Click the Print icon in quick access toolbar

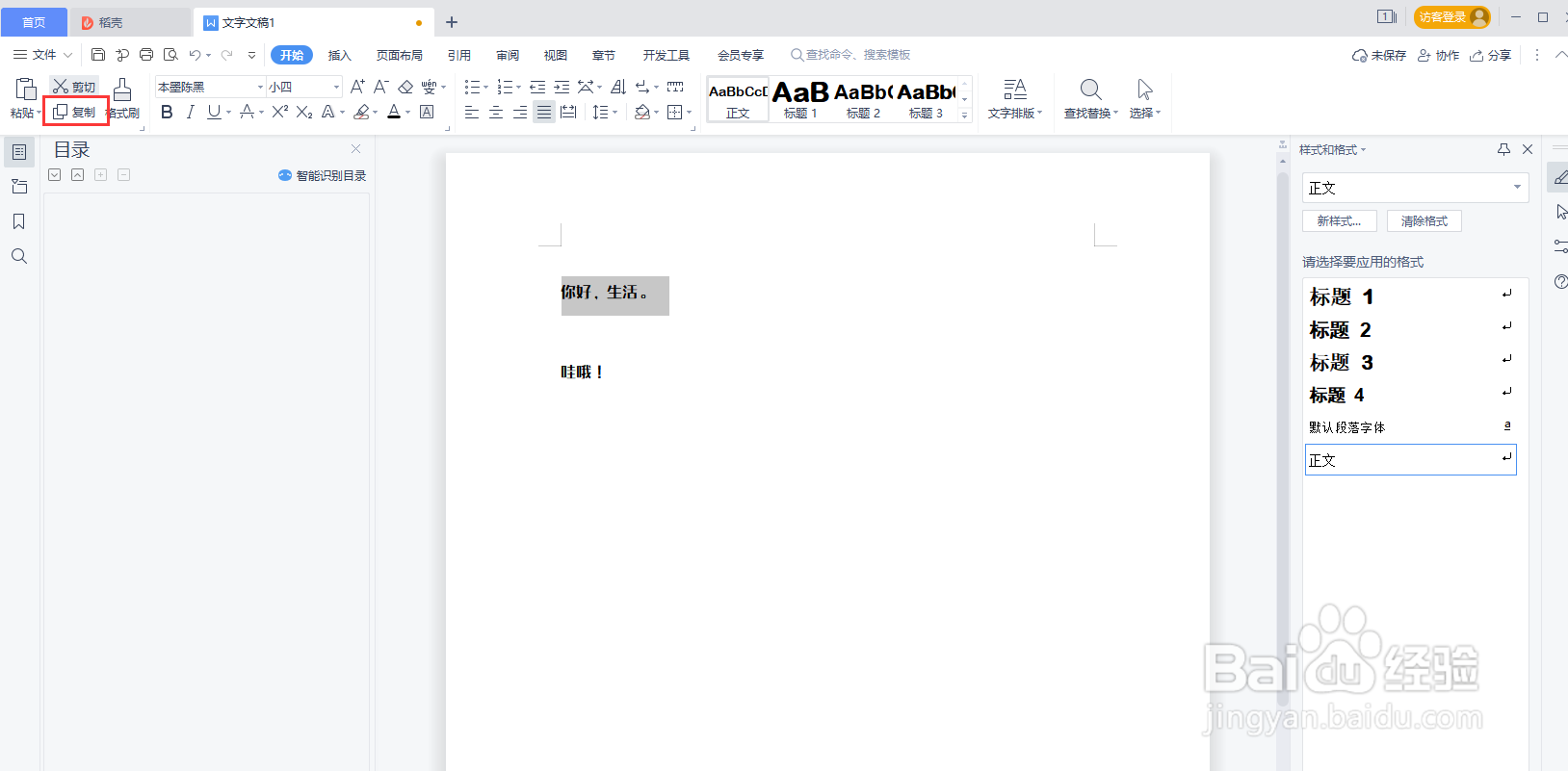click(x=146, y=55)
